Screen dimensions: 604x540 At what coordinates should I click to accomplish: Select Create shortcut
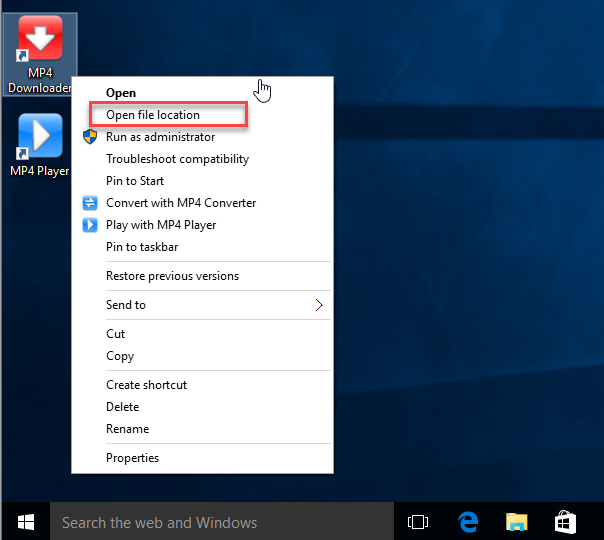(203, 385)
